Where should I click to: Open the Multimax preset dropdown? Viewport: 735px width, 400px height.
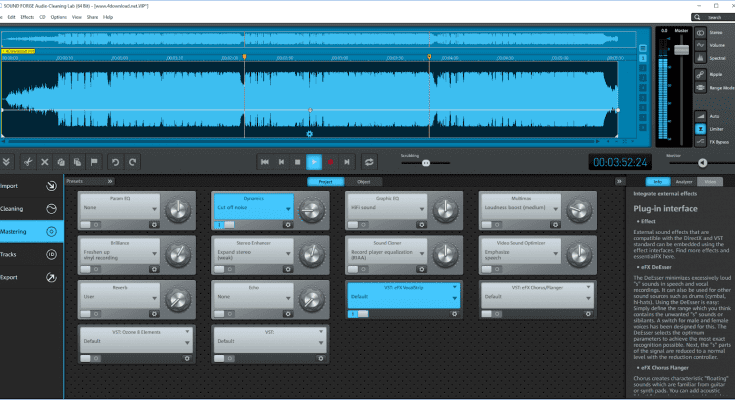[x=555, y=211]
